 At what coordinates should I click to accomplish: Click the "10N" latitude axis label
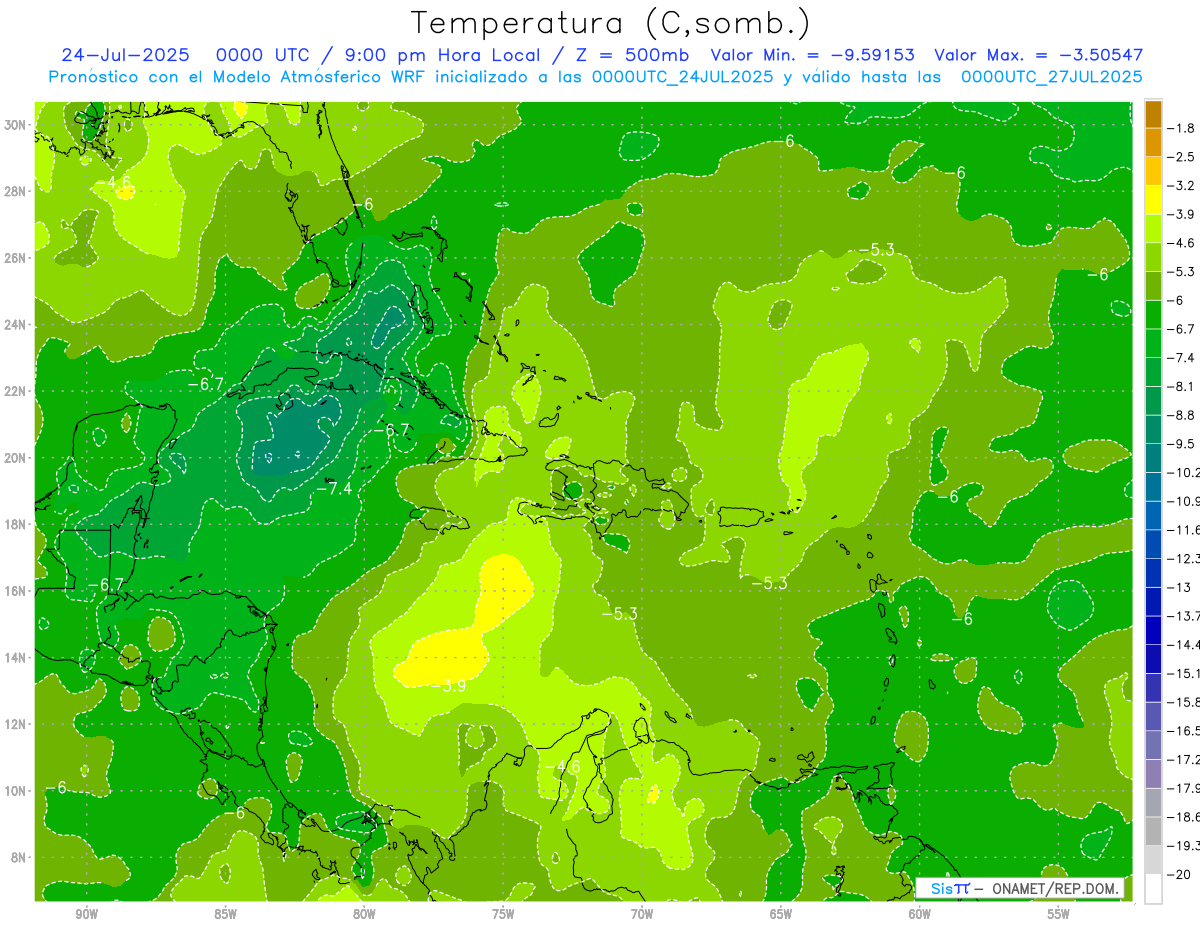17,791
